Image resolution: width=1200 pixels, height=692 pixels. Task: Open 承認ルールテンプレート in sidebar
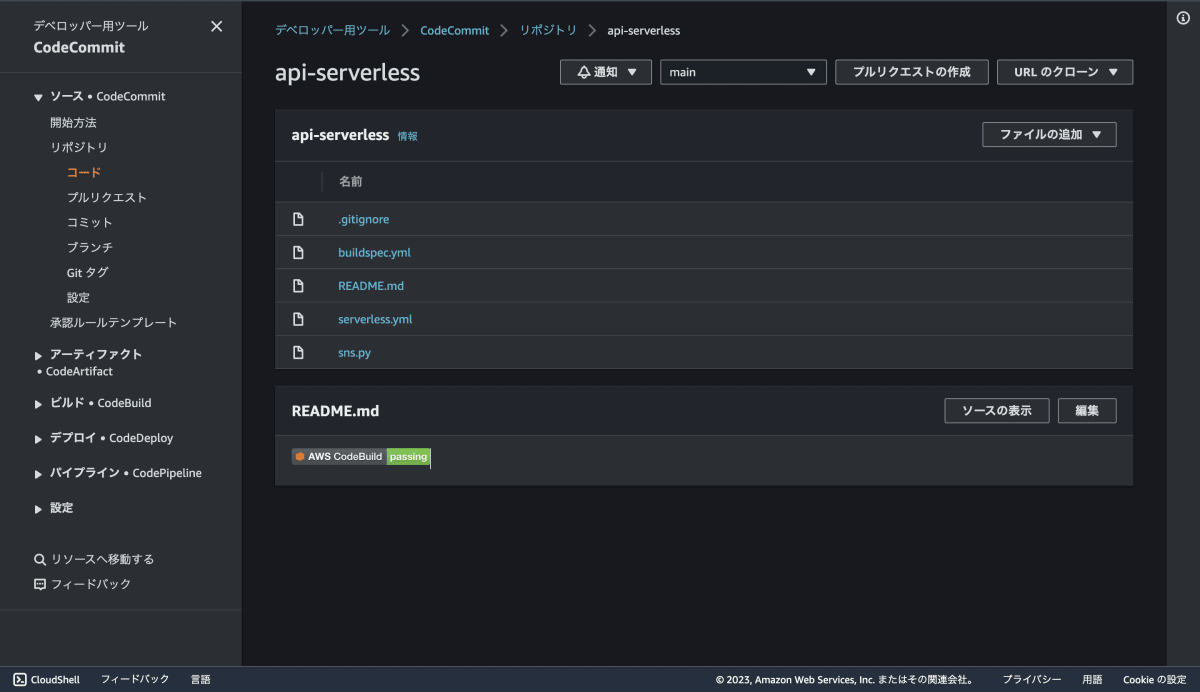coord(113,322)
